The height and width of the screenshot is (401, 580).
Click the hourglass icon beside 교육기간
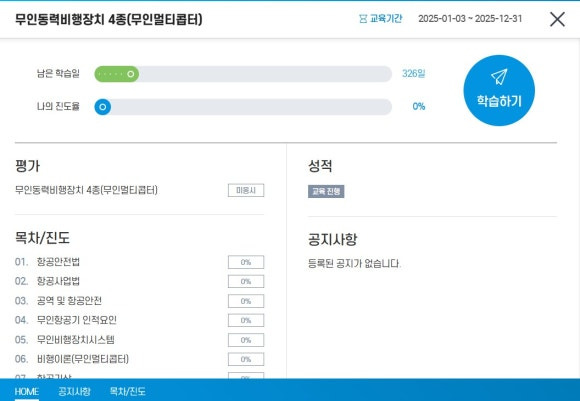(363, 18)
